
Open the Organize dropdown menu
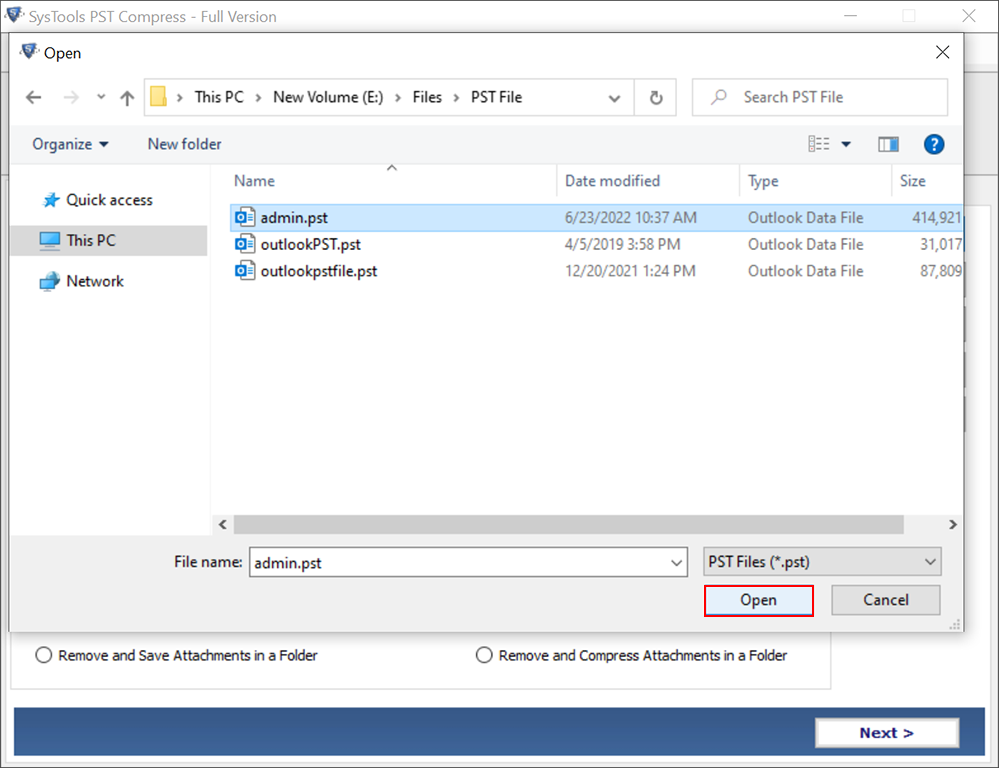coord(69,144)
